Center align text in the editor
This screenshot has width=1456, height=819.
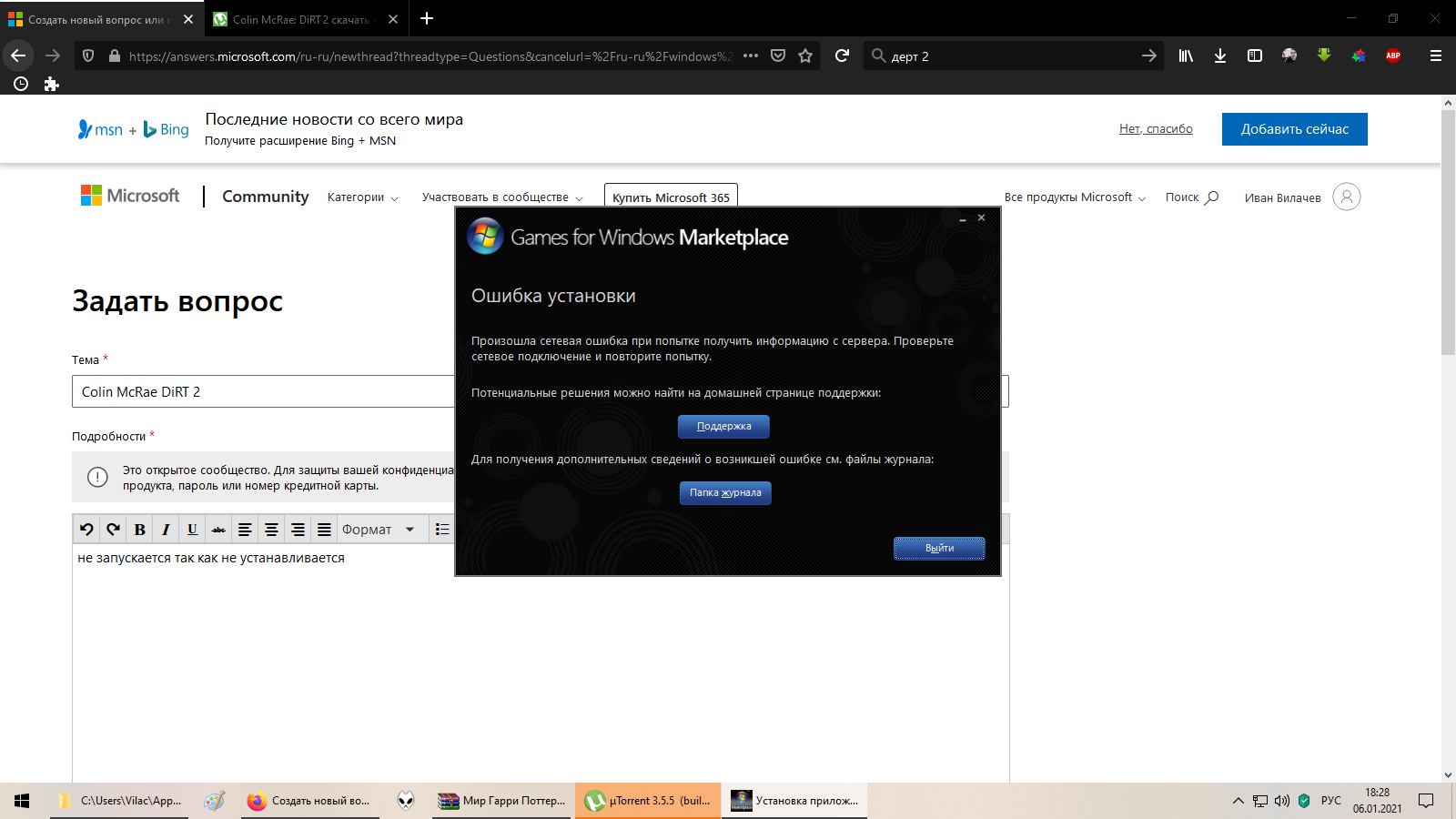pyautogui.click(x=271, y=529)
